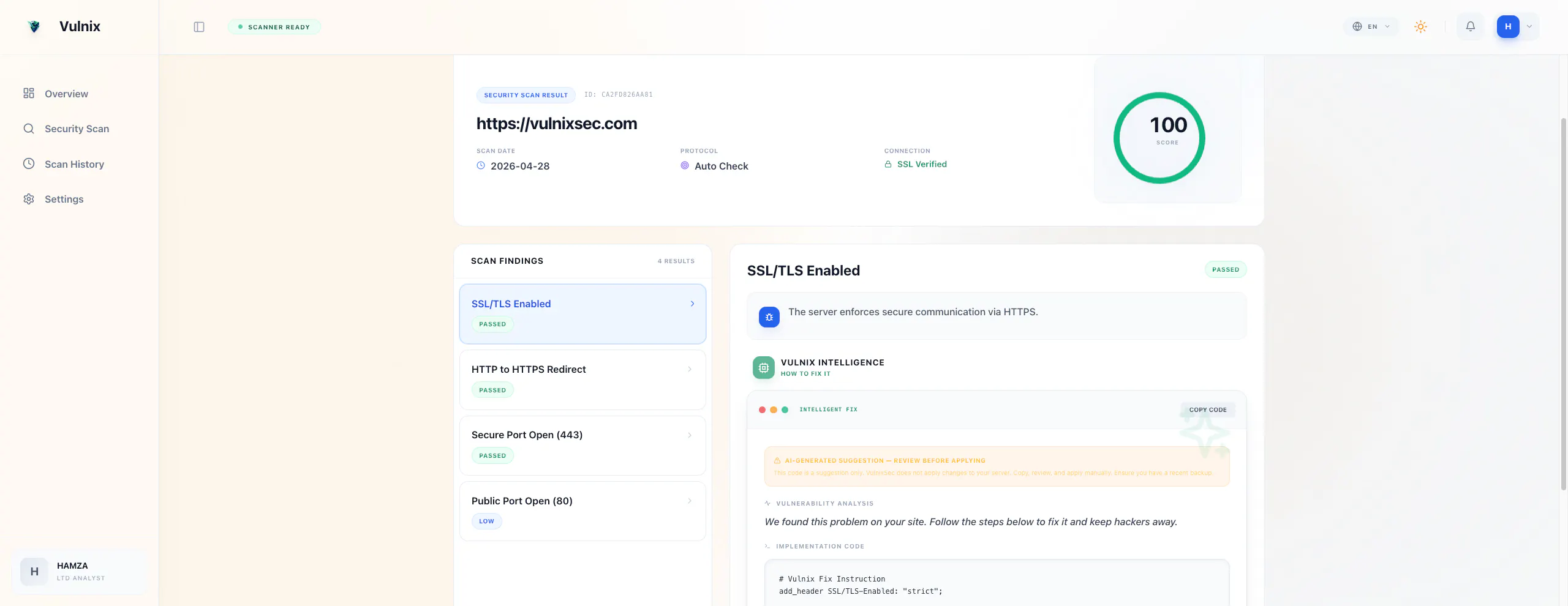Copy the fix code with Copy Code
This screenshot has width=1568, height=606.
[x=1208, y=410]
